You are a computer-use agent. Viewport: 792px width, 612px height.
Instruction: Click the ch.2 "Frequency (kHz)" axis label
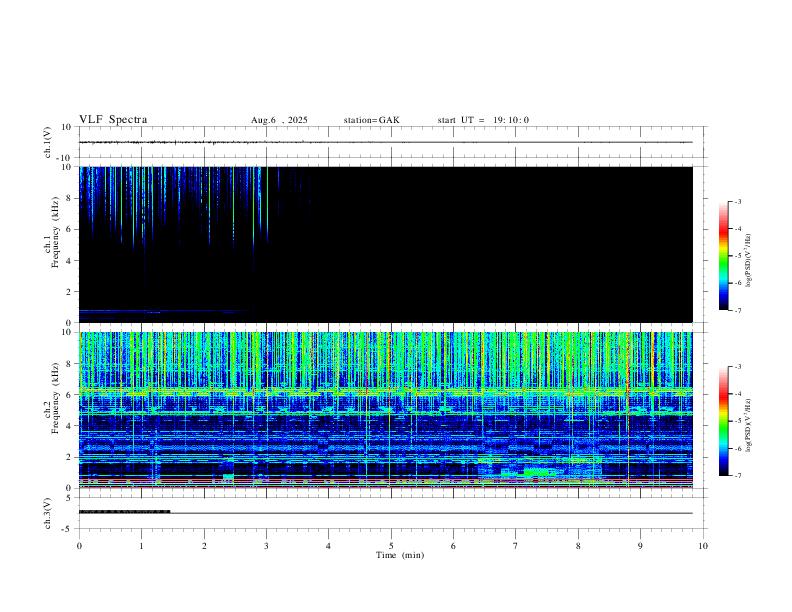[56, 398]
